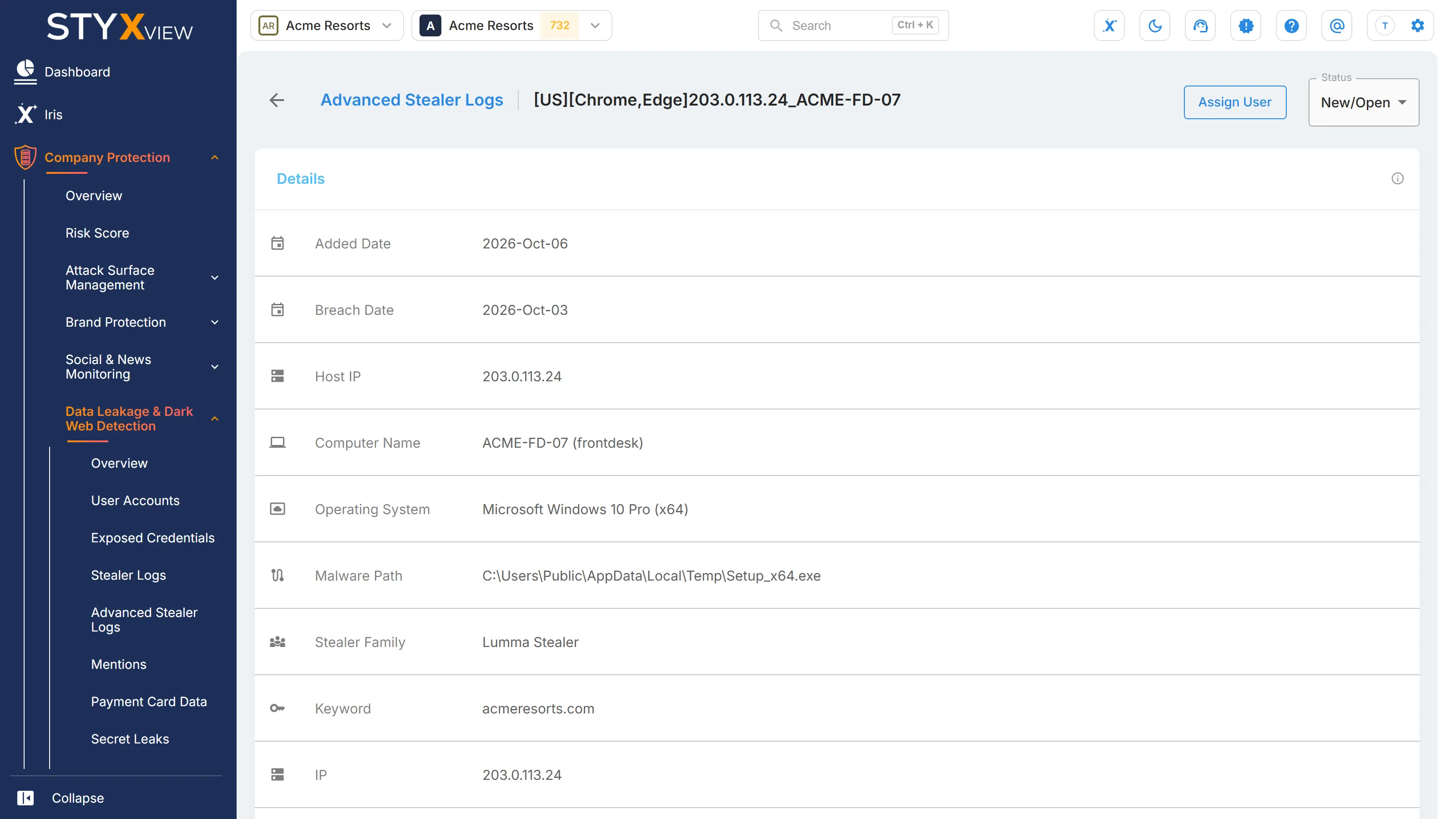The height and width of the screenshot is (819, 1456).
Task: Open Mentions menu item
Action: click(119, 664)
